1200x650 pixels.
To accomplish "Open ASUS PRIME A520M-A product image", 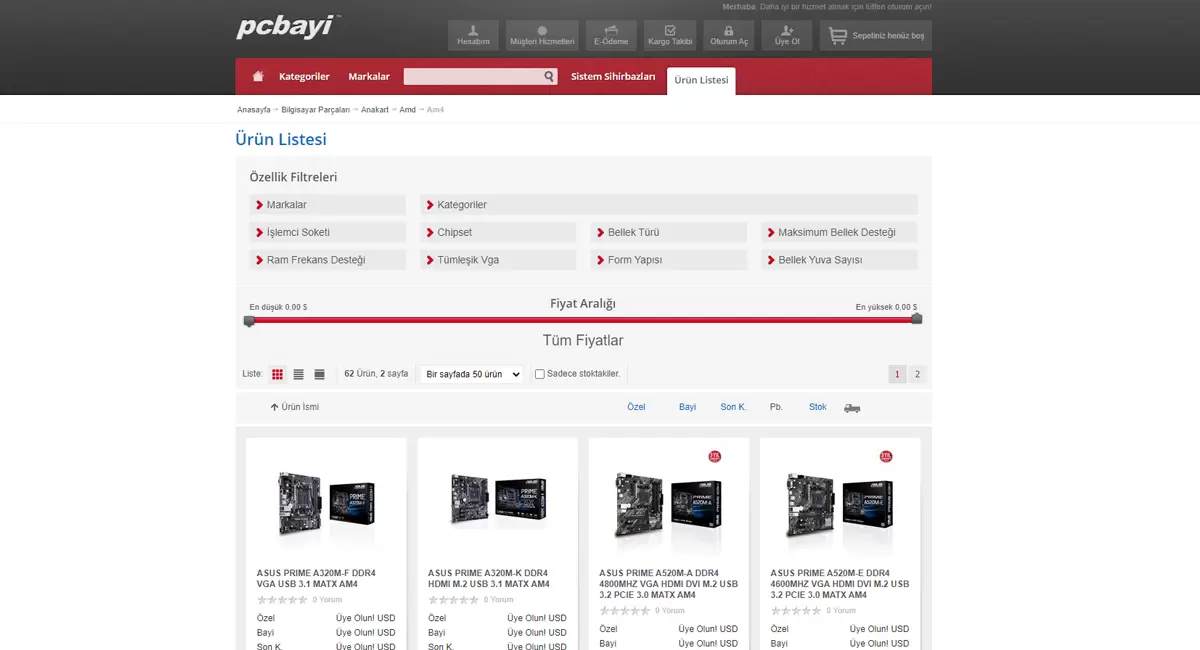I will pos(668,507).
